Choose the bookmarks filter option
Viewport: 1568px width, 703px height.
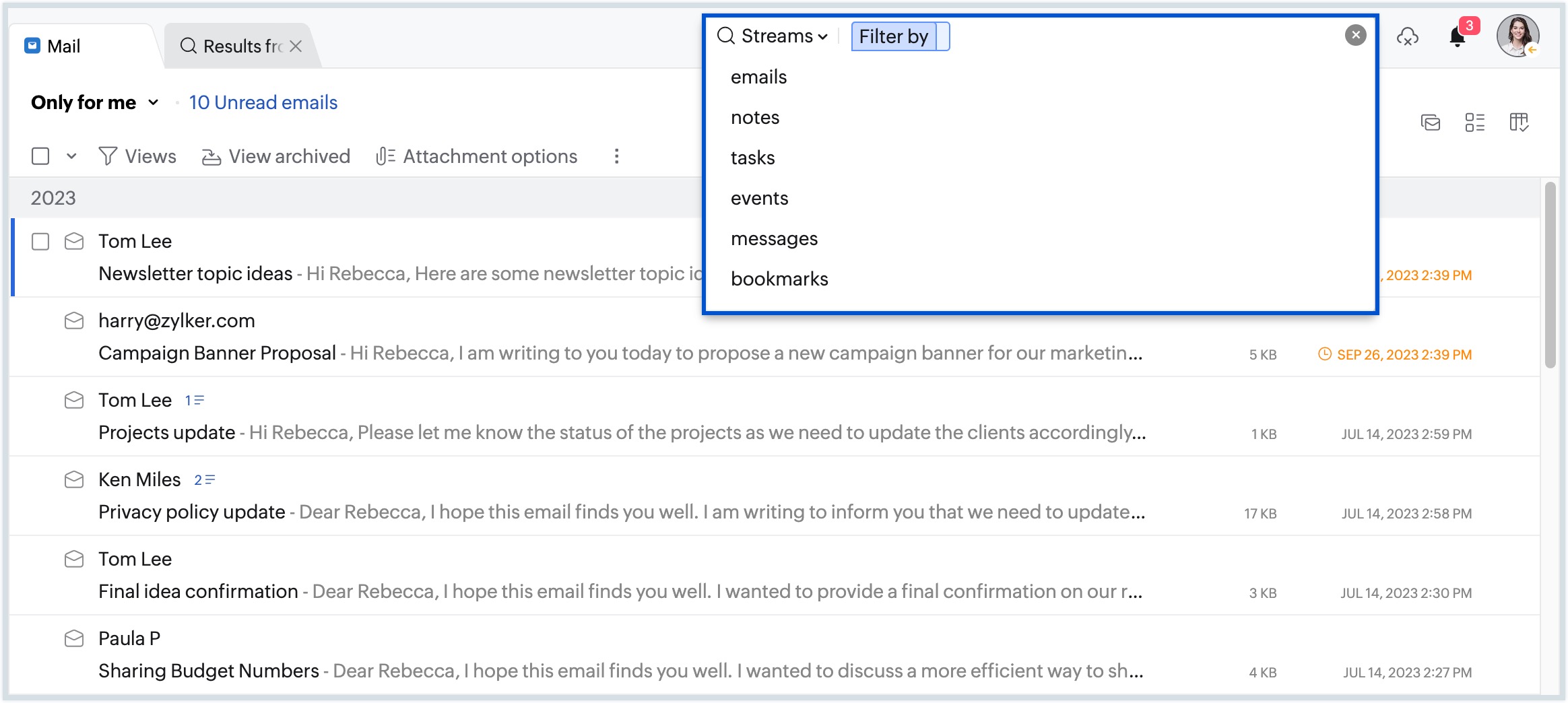coord(779,279)
